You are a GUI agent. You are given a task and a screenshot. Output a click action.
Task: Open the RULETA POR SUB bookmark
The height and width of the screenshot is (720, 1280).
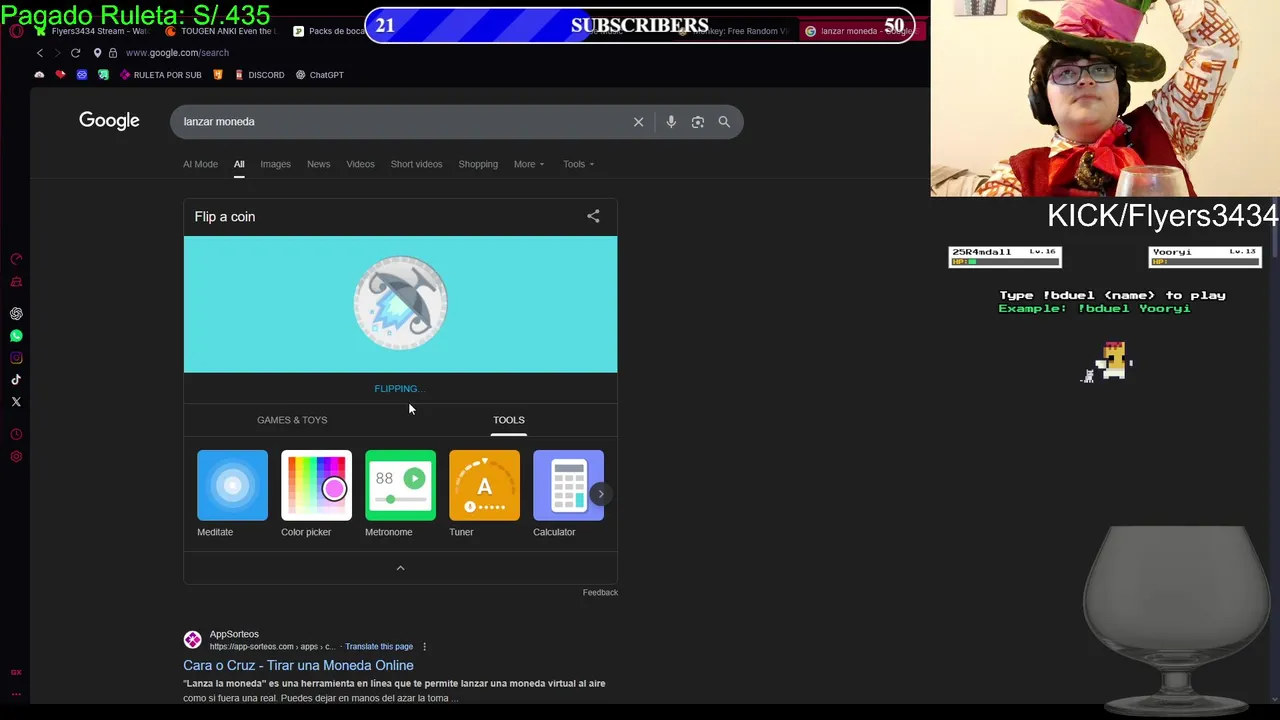[x=160, y=75]
